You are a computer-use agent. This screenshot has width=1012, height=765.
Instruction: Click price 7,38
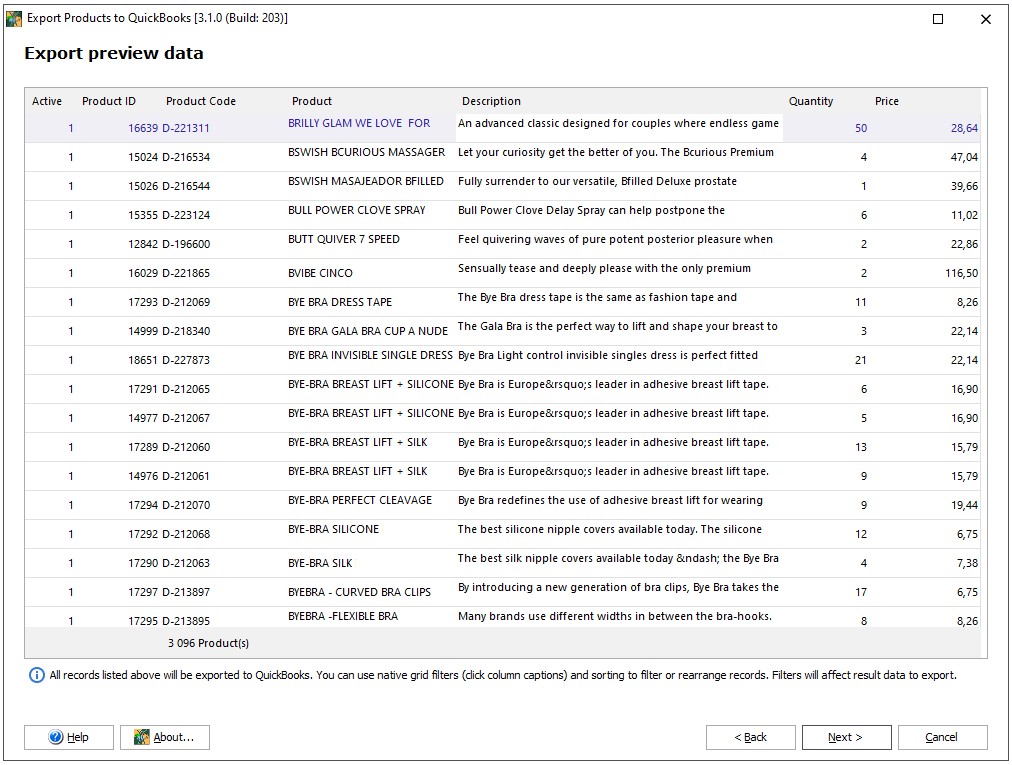(967, 564)
